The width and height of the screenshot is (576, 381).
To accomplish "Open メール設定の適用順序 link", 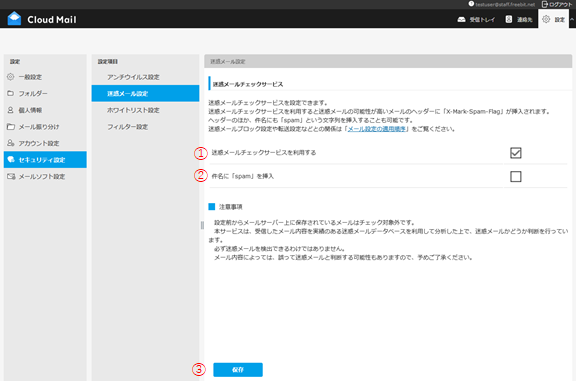I will point(377,129).
